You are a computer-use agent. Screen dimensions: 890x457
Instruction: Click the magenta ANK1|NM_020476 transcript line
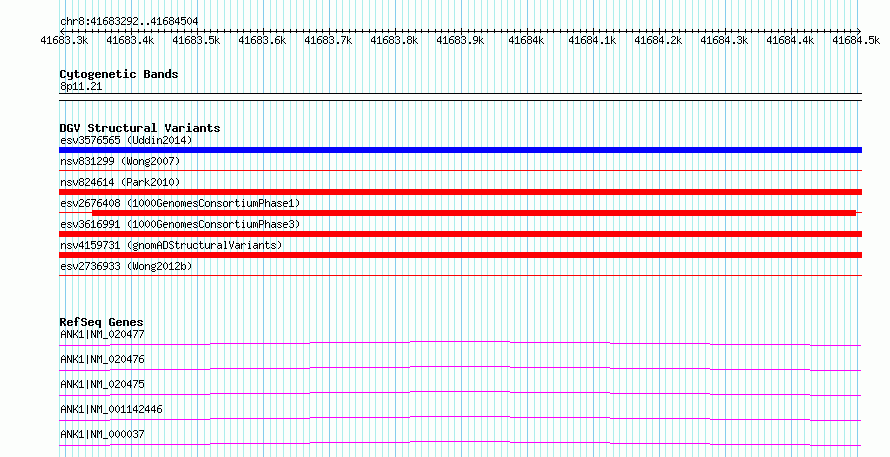pyautogui.click(x=460, y=368)
